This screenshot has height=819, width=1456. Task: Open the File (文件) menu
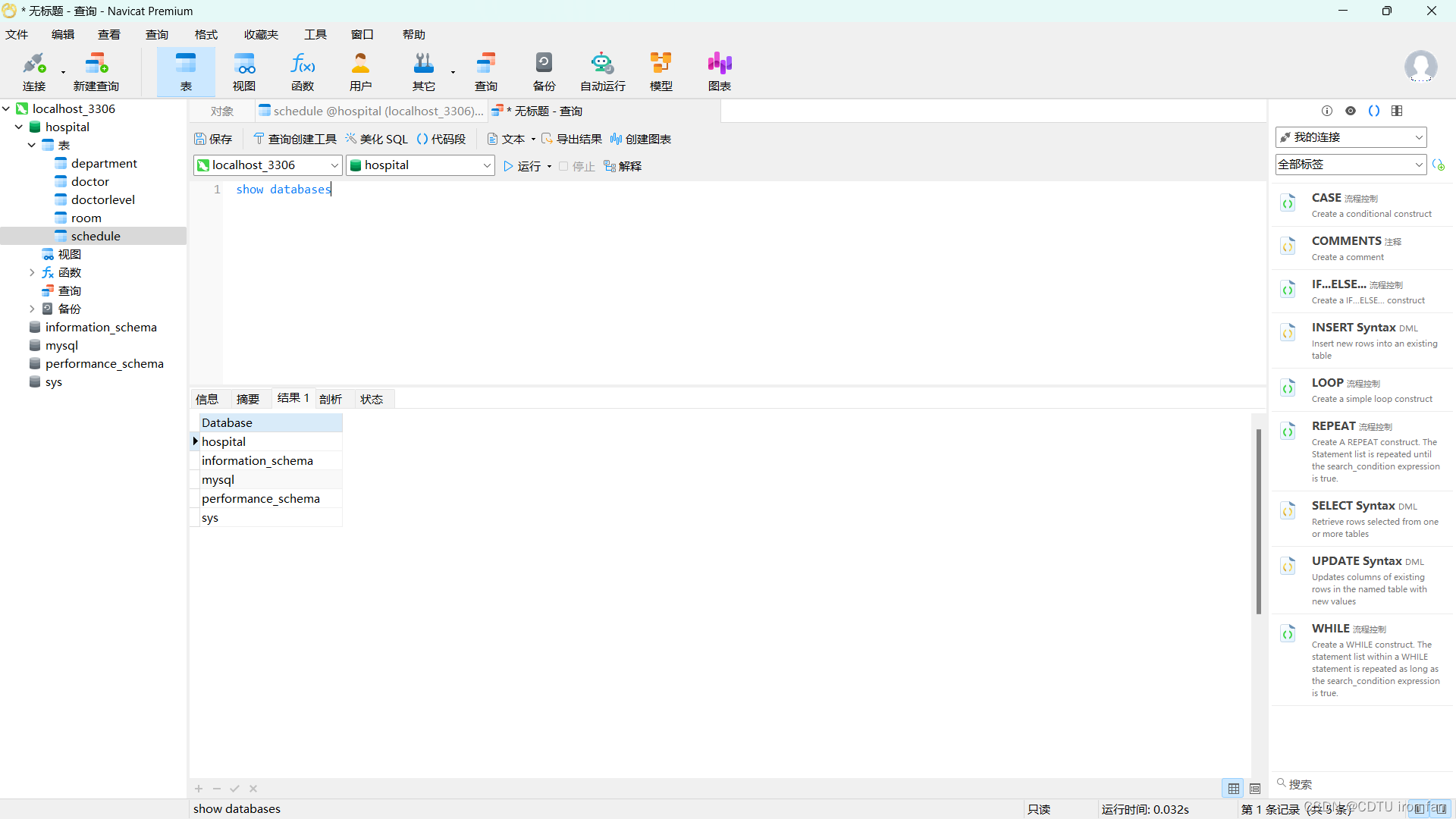(17, 35)
